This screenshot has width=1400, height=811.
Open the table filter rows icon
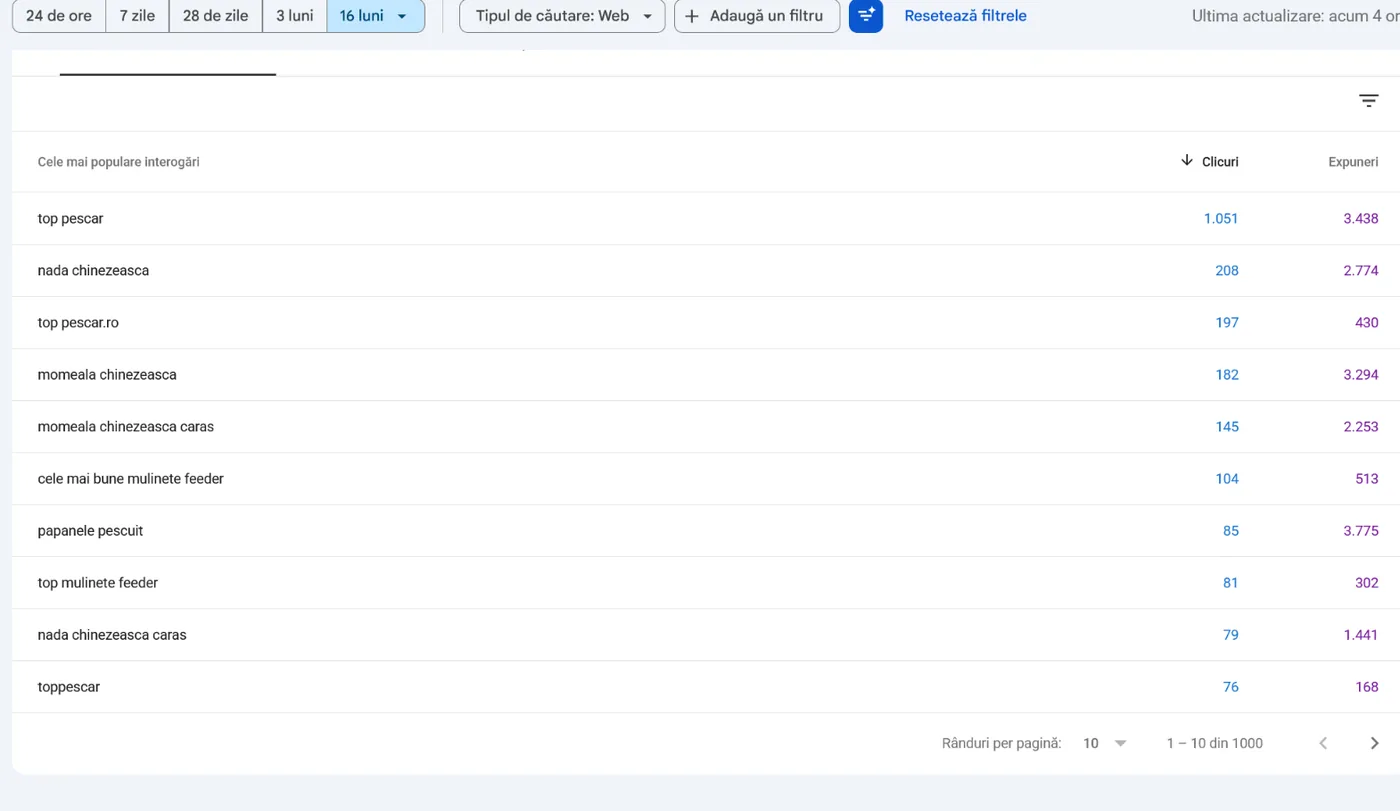click(1368, 101)
